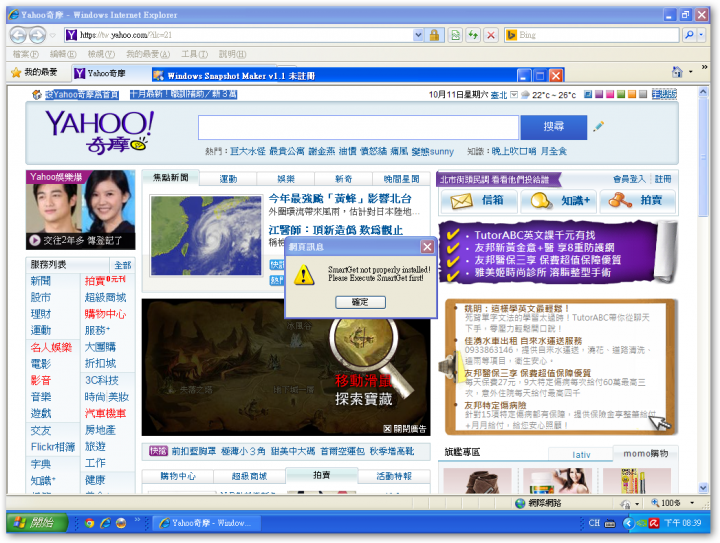This screenshot has width=720, height=543.
Task: Close the 網頁訊息 dialog with X
Action: (427, 247)
